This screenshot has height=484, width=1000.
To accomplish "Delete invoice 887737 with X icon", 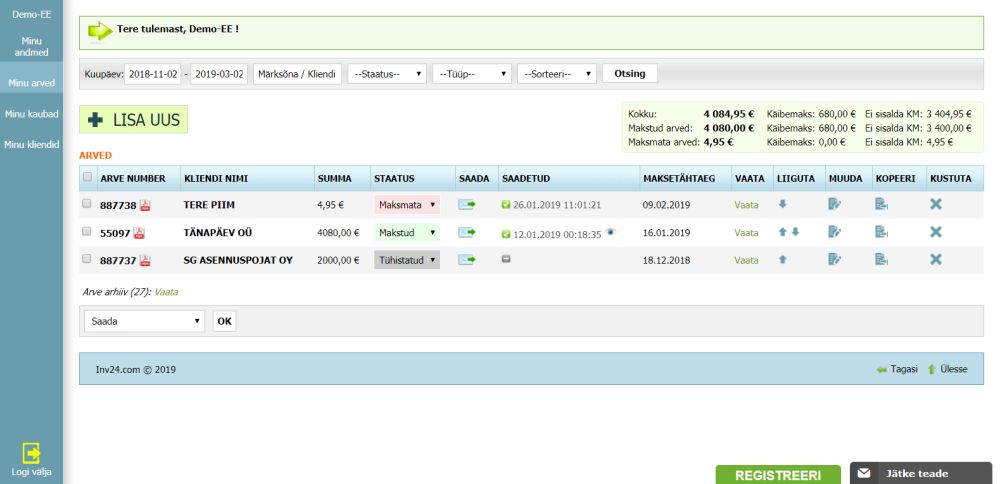I will [936, 260].
